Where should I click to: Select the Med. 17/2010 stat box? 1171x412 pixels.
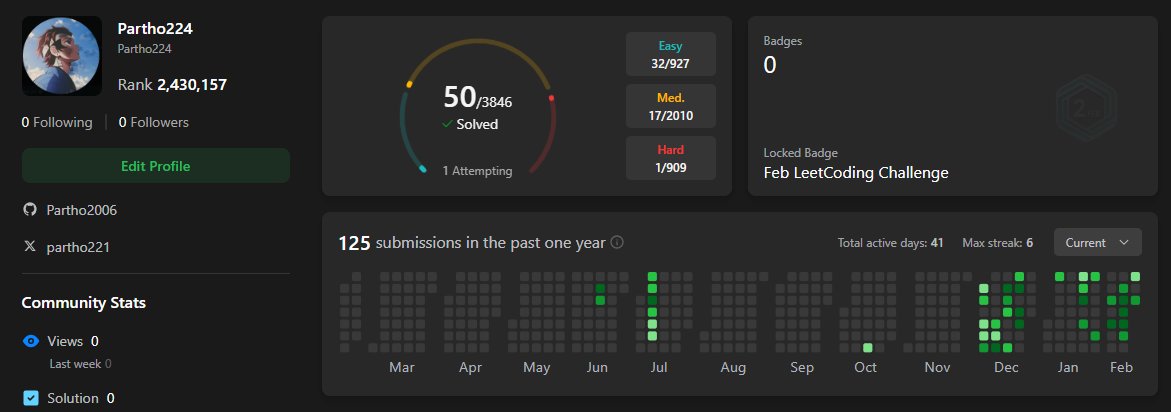671,106
